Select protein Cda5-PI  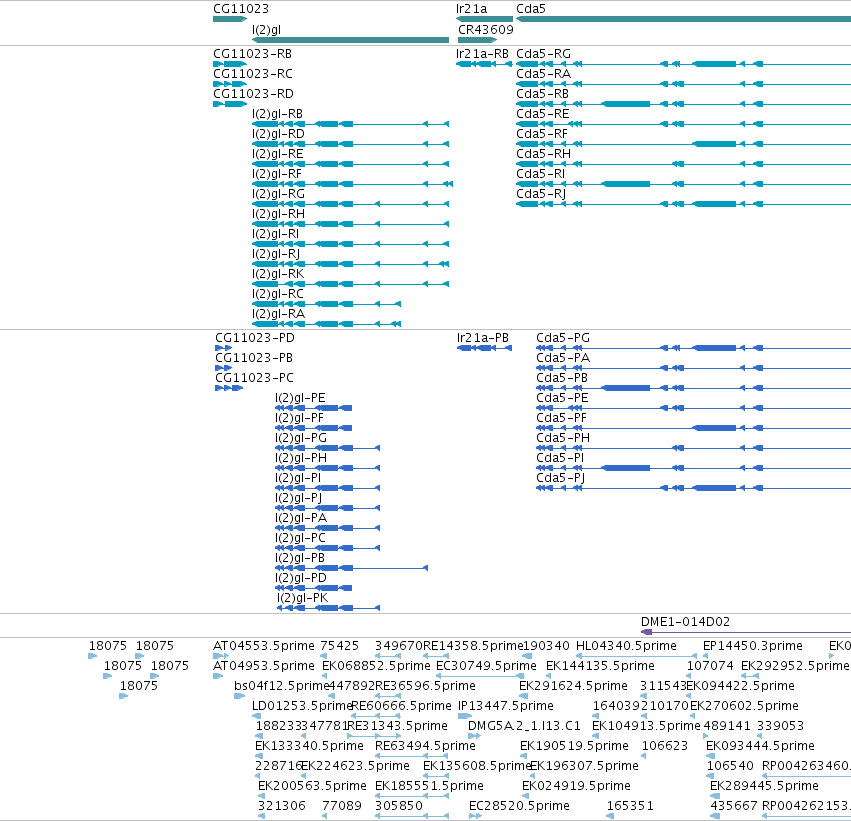tap(560, 458)
